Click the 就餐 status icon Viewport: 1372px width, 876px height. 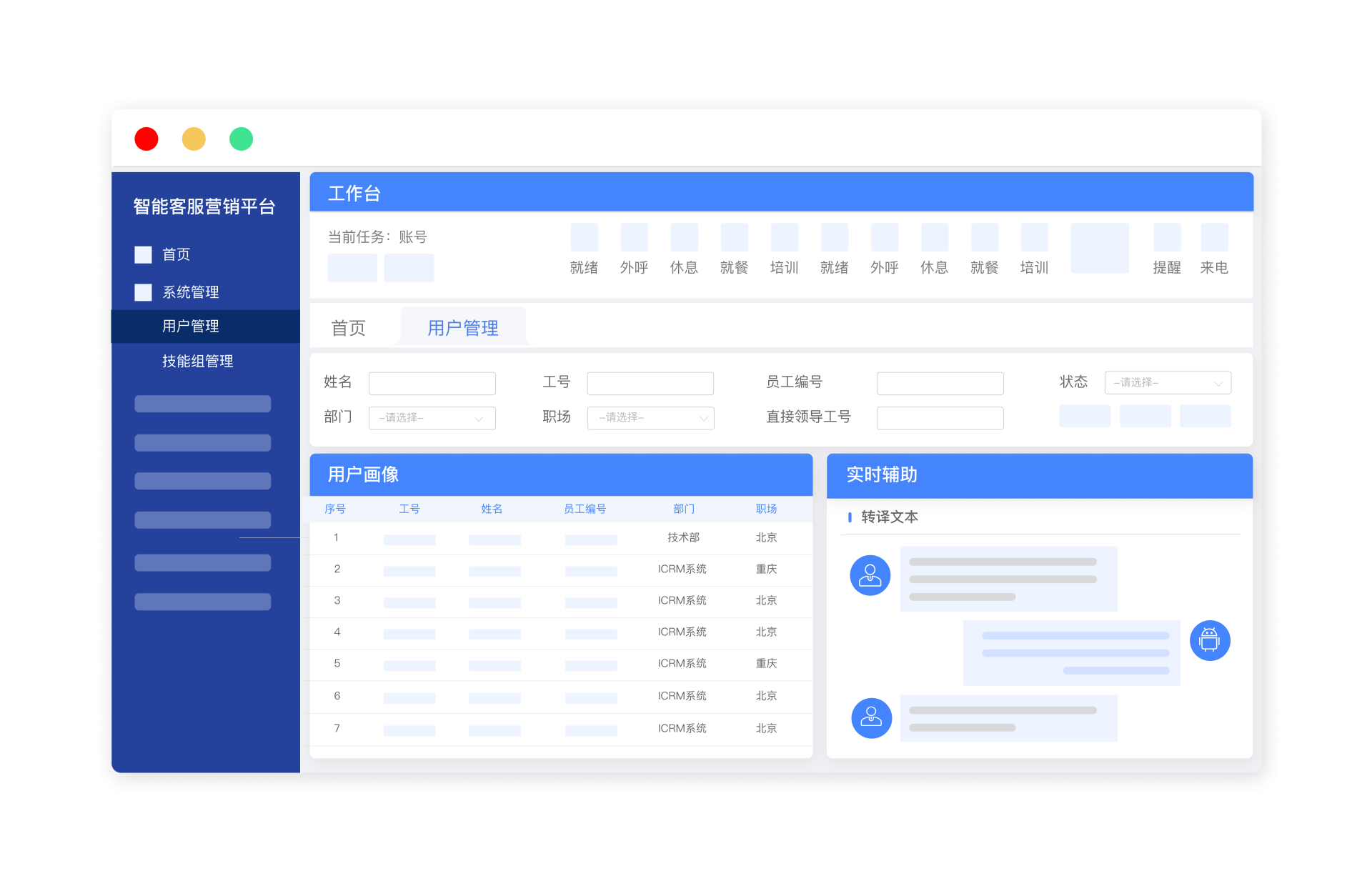pos(734,237)
